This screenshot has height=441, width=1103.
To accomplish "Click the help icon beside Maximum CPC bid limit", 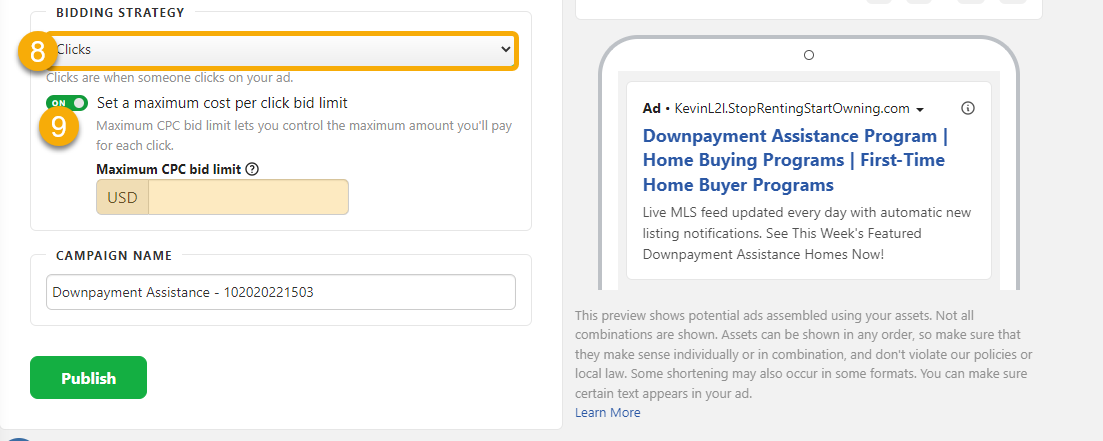I will 252,169.
